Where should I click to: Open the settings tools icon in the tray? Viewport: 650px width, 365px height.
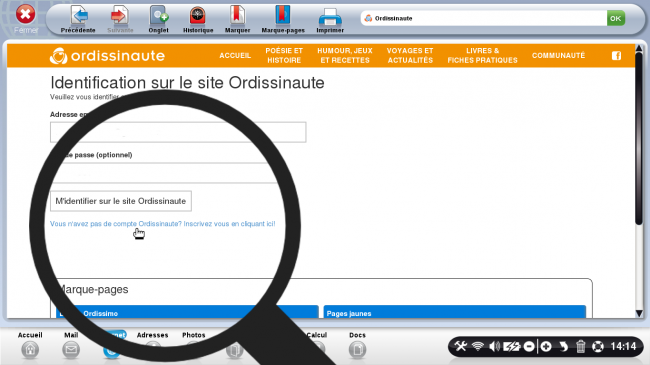pos(461,346)
